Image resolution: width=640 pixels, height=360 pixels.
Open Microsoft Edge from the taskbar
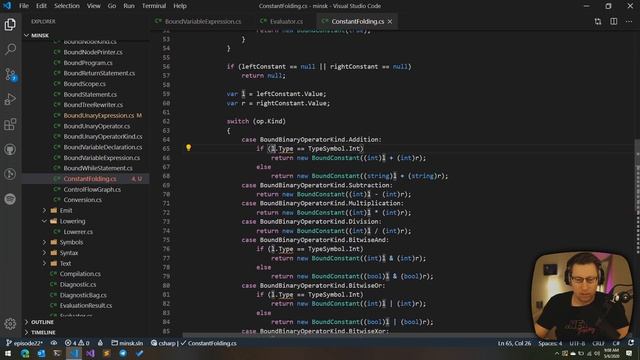pyautogui.click(x=25, y=353)
